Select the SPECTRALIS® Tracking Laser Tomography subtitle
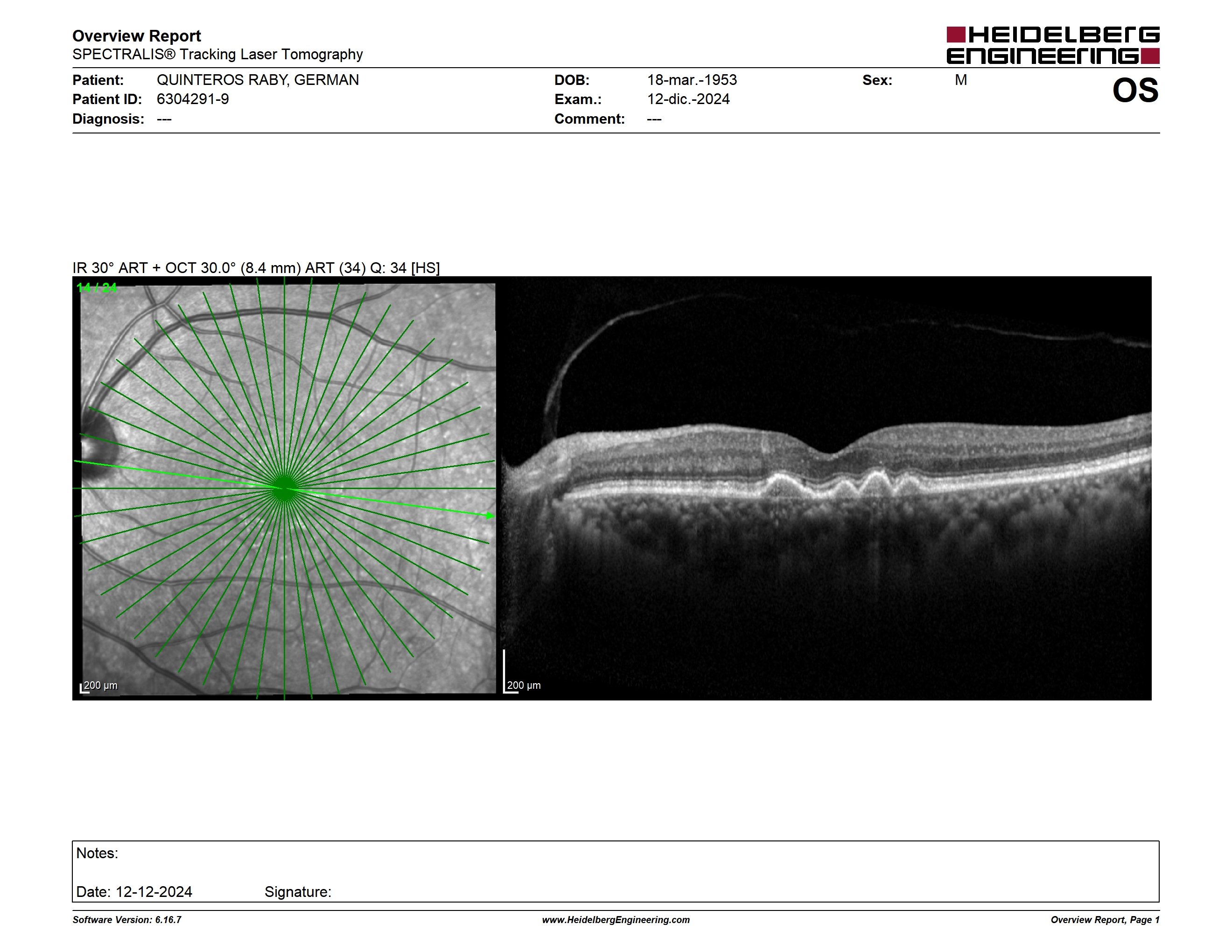1232x952 pixels. (x=217, y=54)
